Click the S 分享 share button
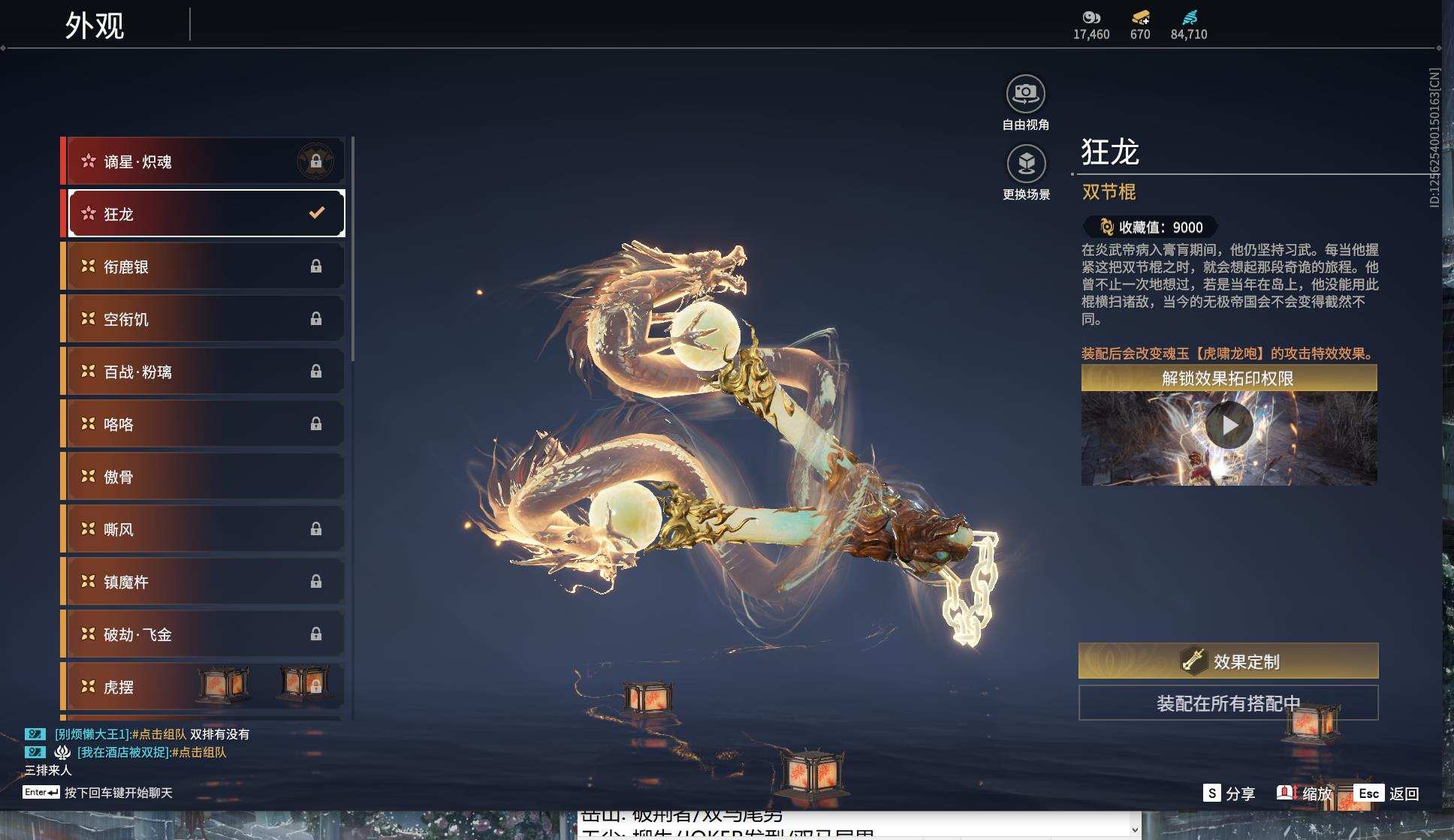The width and height of the screenshot is (1454, 840). click(1229, 793)
